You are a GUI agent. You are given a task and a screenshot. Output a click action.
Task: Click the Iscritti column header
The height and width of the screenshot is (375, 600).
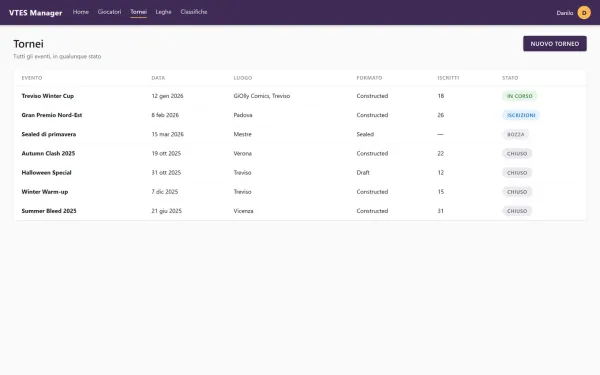coord(448,78)
